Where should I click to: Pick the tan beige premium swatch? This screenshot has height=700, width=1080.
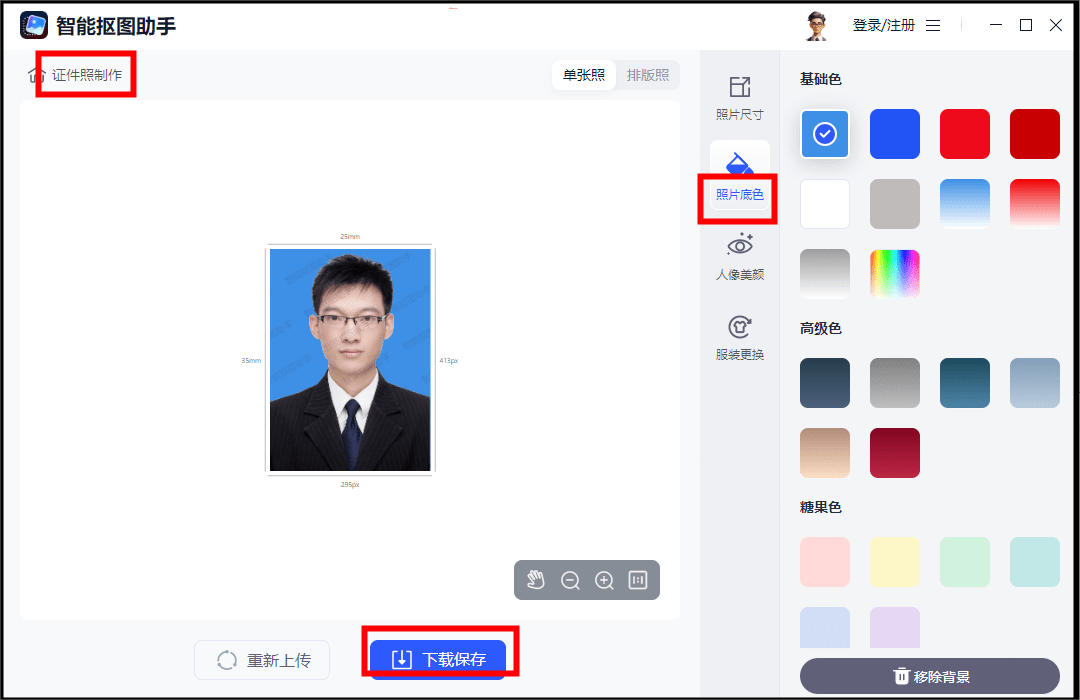click(825, 453)
